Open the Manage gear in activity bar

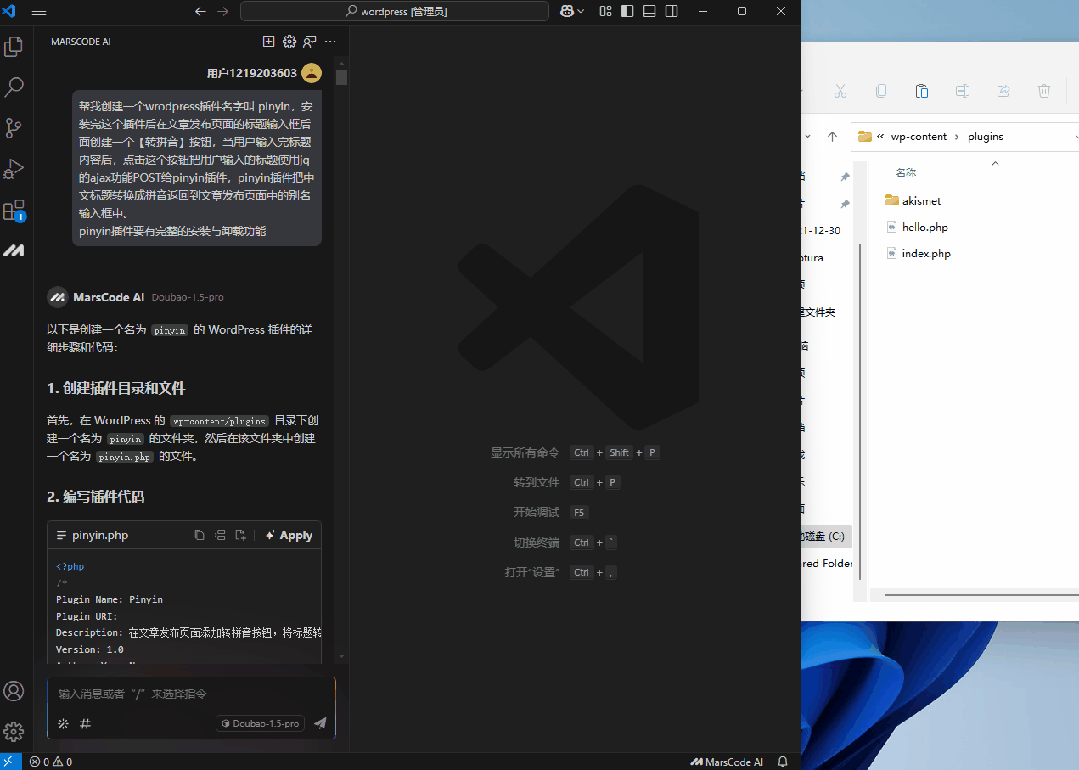[14, 731]
